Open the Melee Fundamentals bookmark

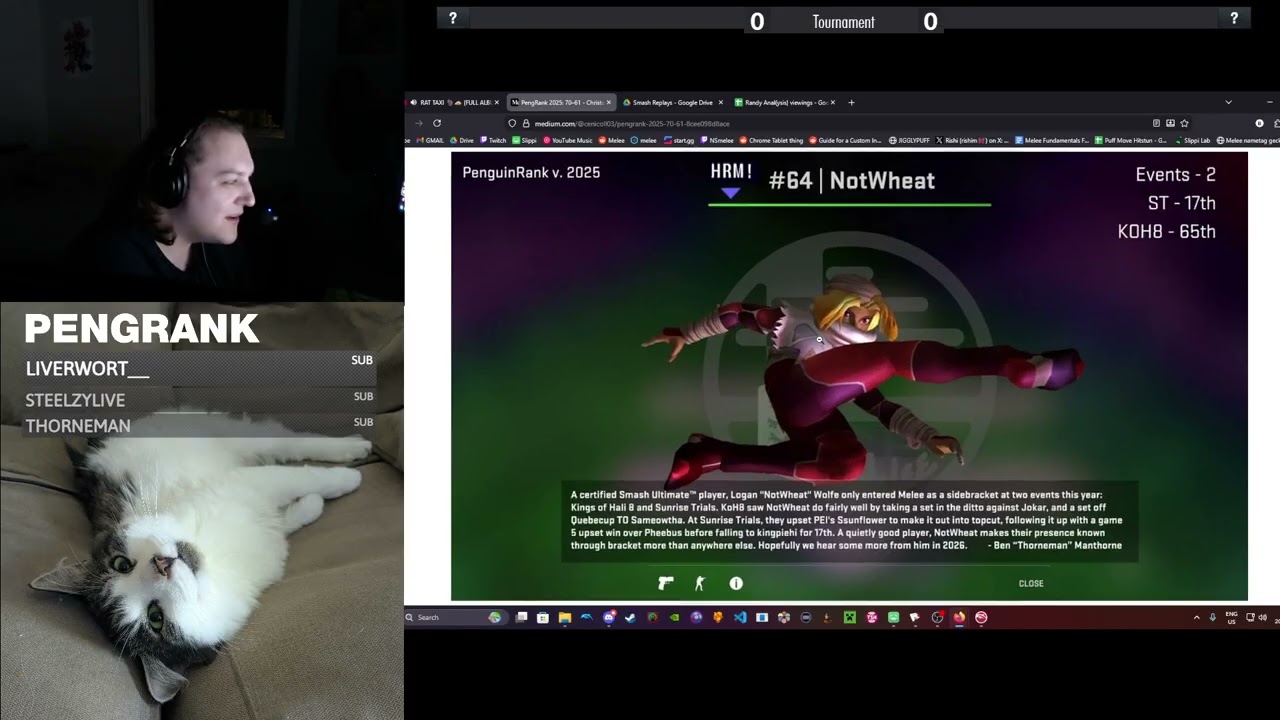click(1052, 140)
